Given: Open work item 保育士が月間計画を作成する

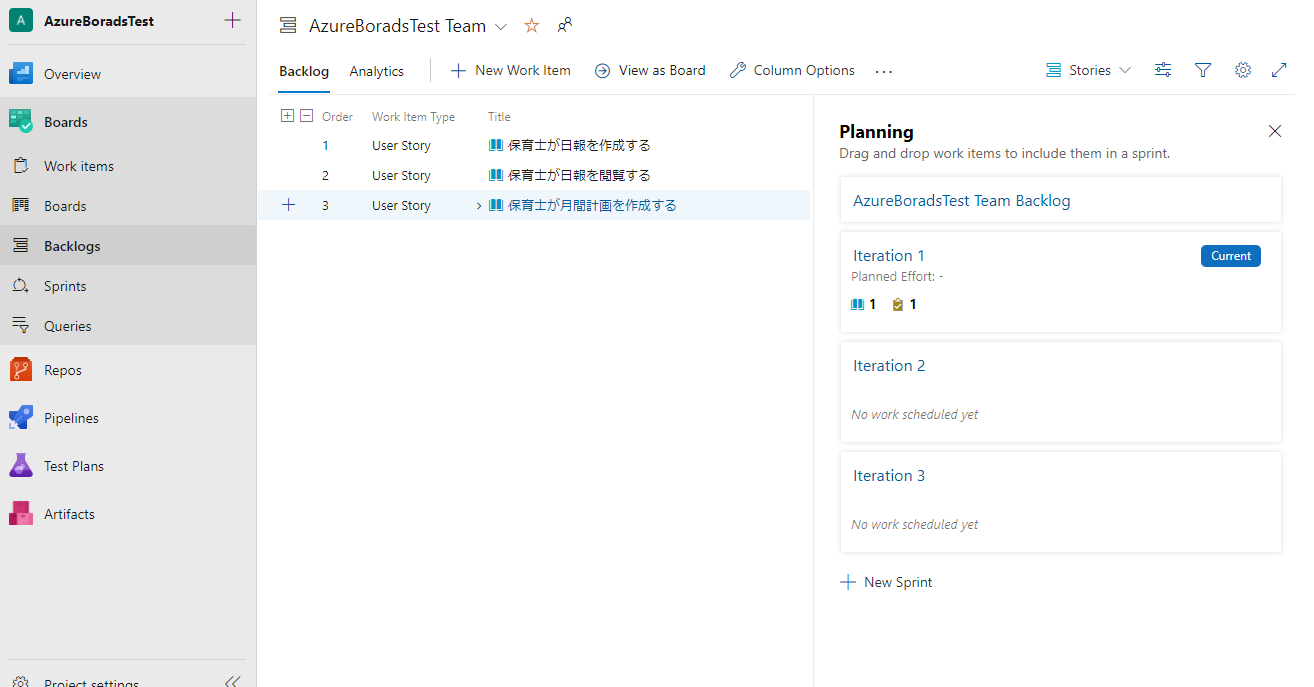Looking at the screenshot, I should click(x=592, y=206).
